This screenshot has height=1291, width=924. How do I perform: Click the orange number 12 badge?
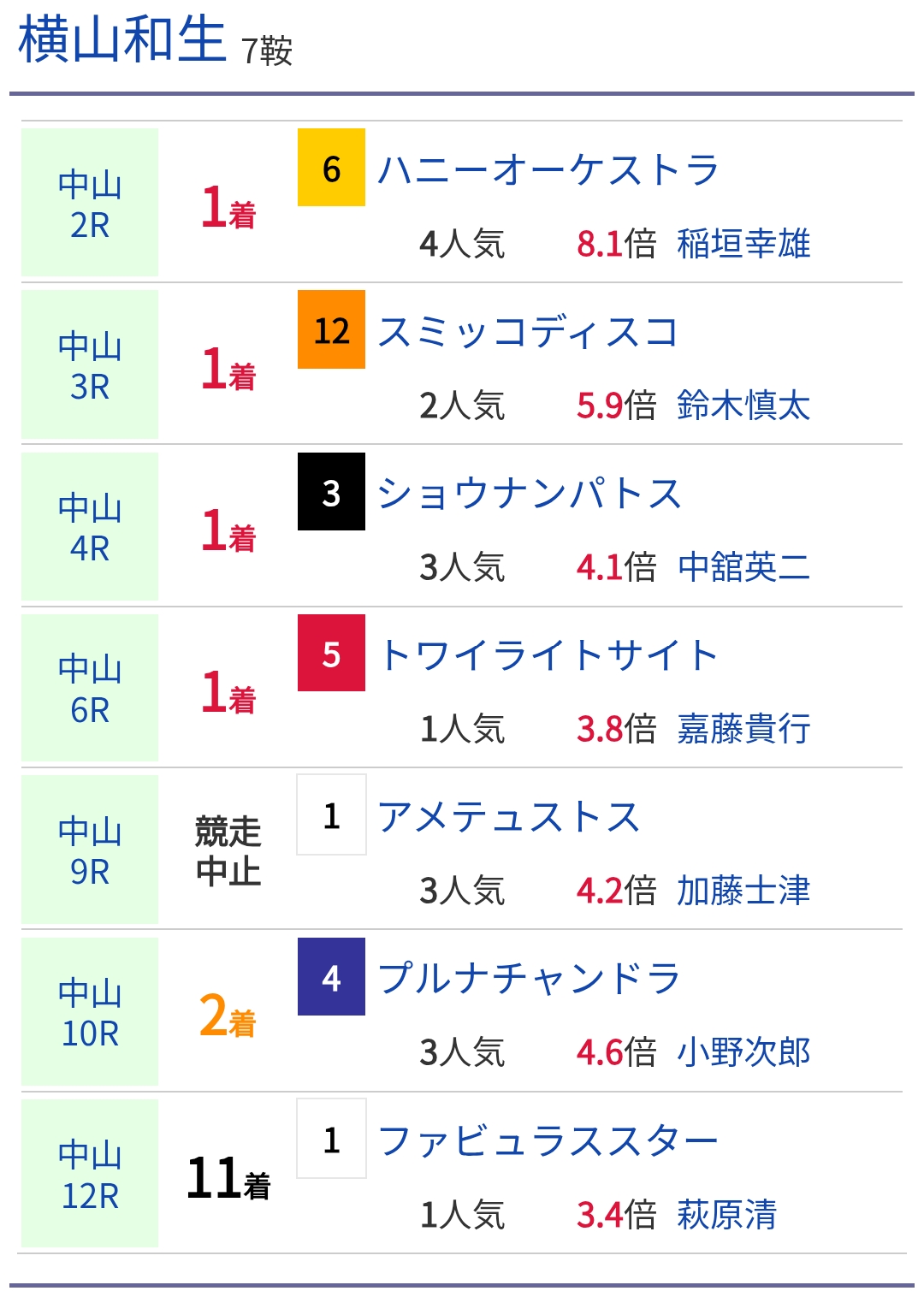331,329
